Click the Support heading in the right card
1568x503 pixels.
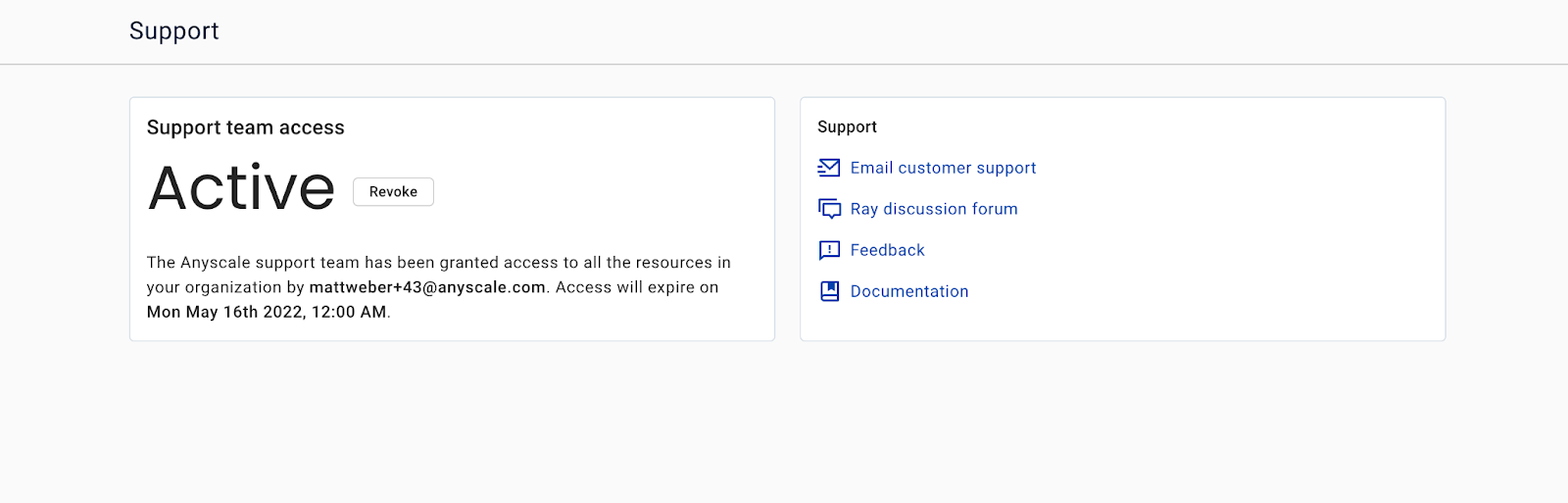click(847, 126)
